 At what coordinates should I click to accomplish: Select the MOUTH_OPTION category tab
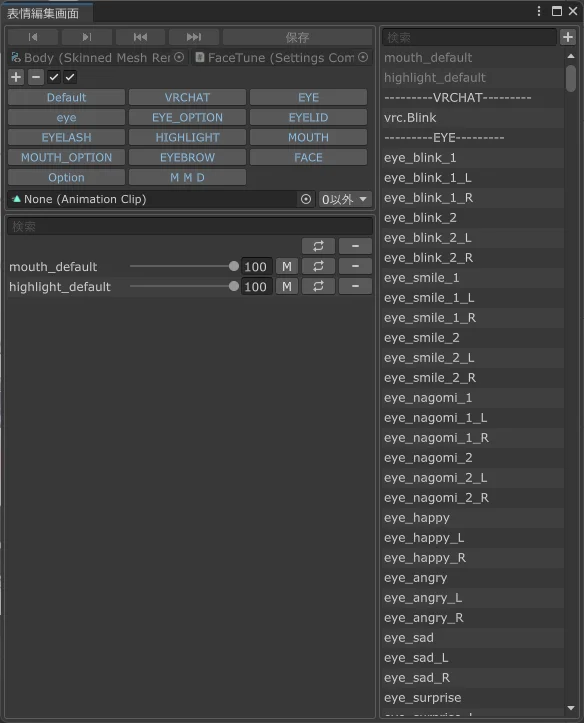[x=66, y=157]
